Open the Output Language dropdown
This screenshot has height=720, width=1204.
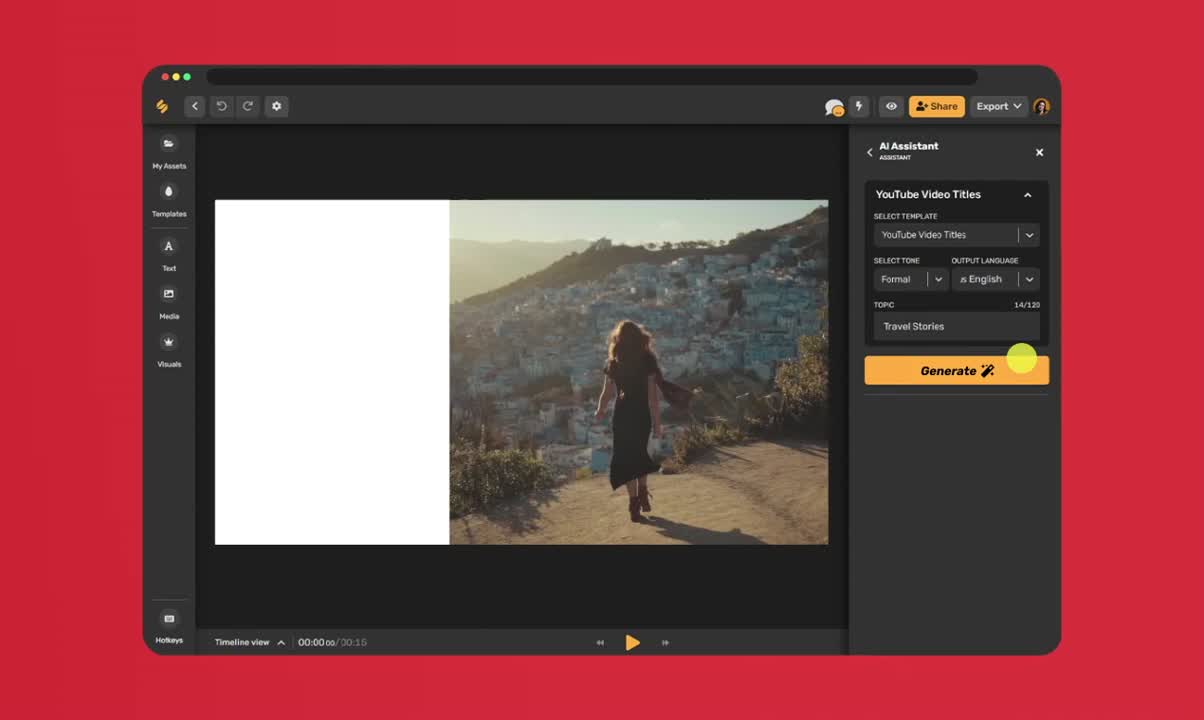click(x=995, y=279)
